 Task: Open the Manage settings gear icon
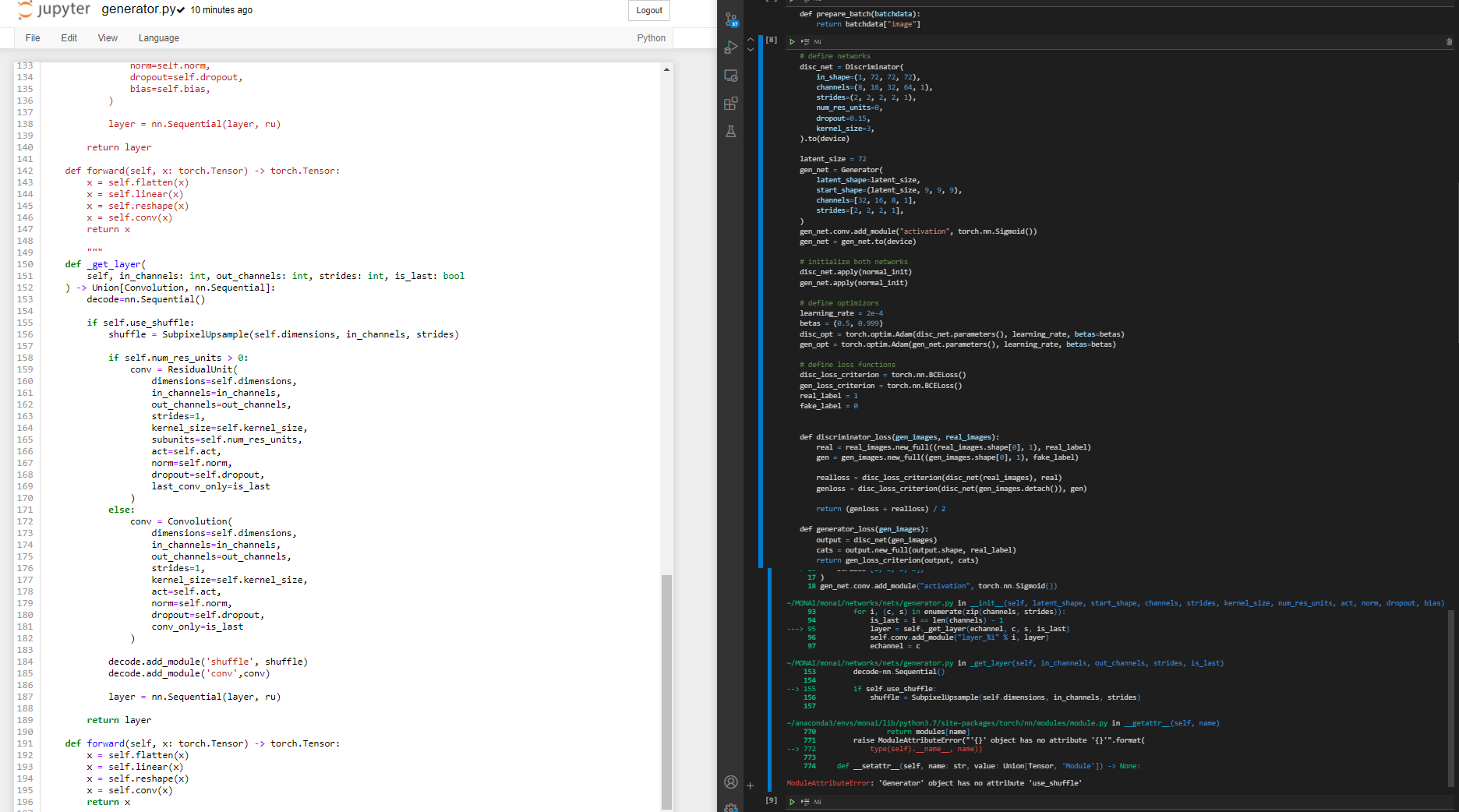[731, 807]
